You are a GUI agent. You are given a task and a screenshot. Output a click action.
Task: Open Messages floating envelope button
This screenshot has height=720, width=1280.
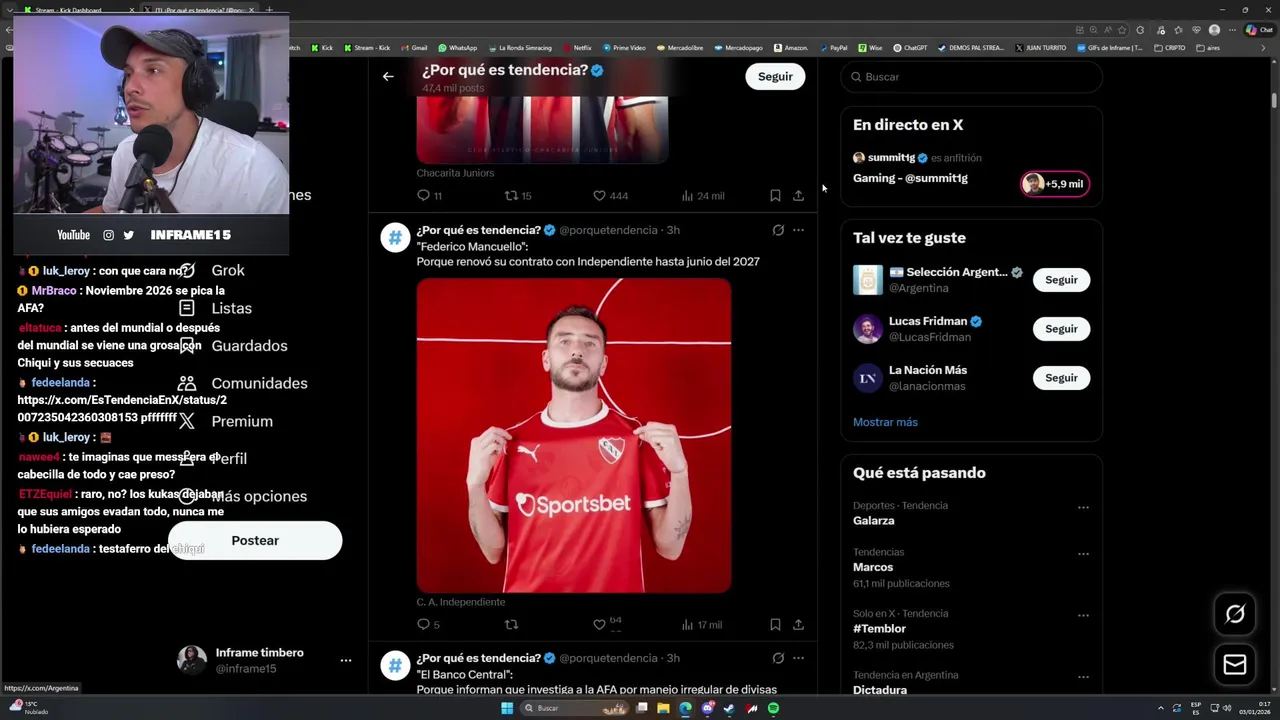click(1235, 665)
